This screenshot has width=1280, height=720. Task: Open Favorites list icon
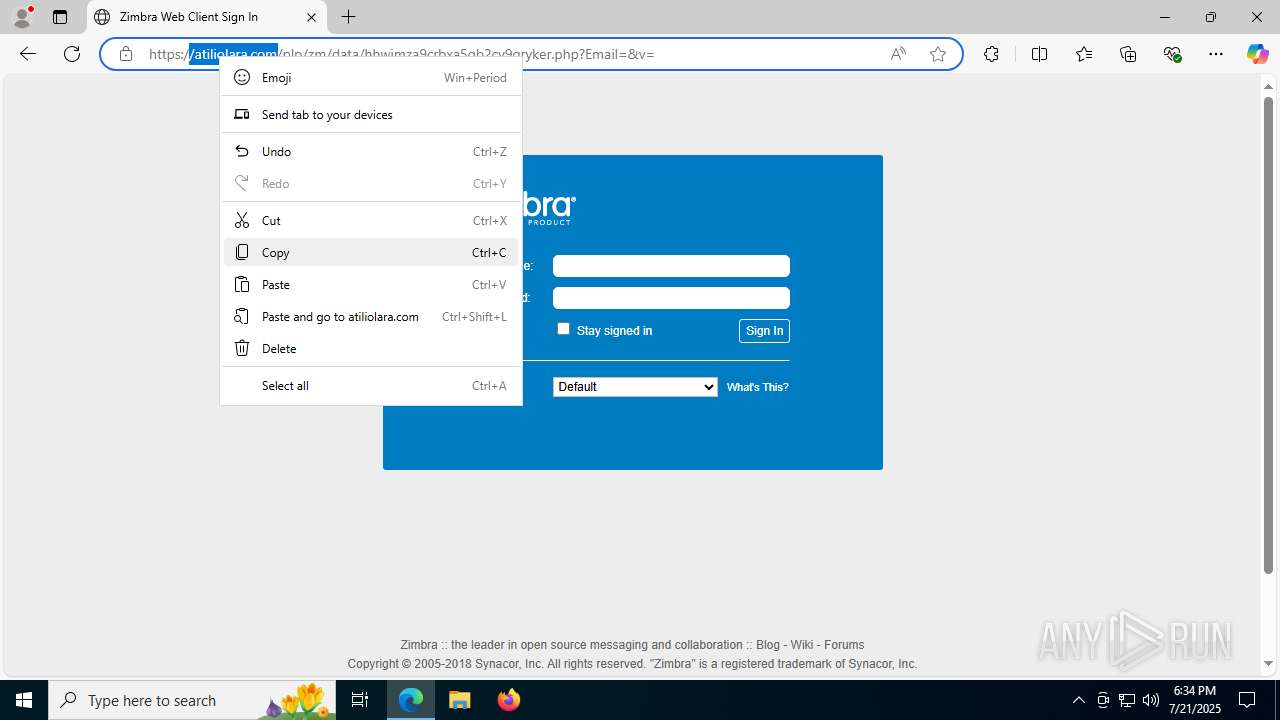[1084, 54]
